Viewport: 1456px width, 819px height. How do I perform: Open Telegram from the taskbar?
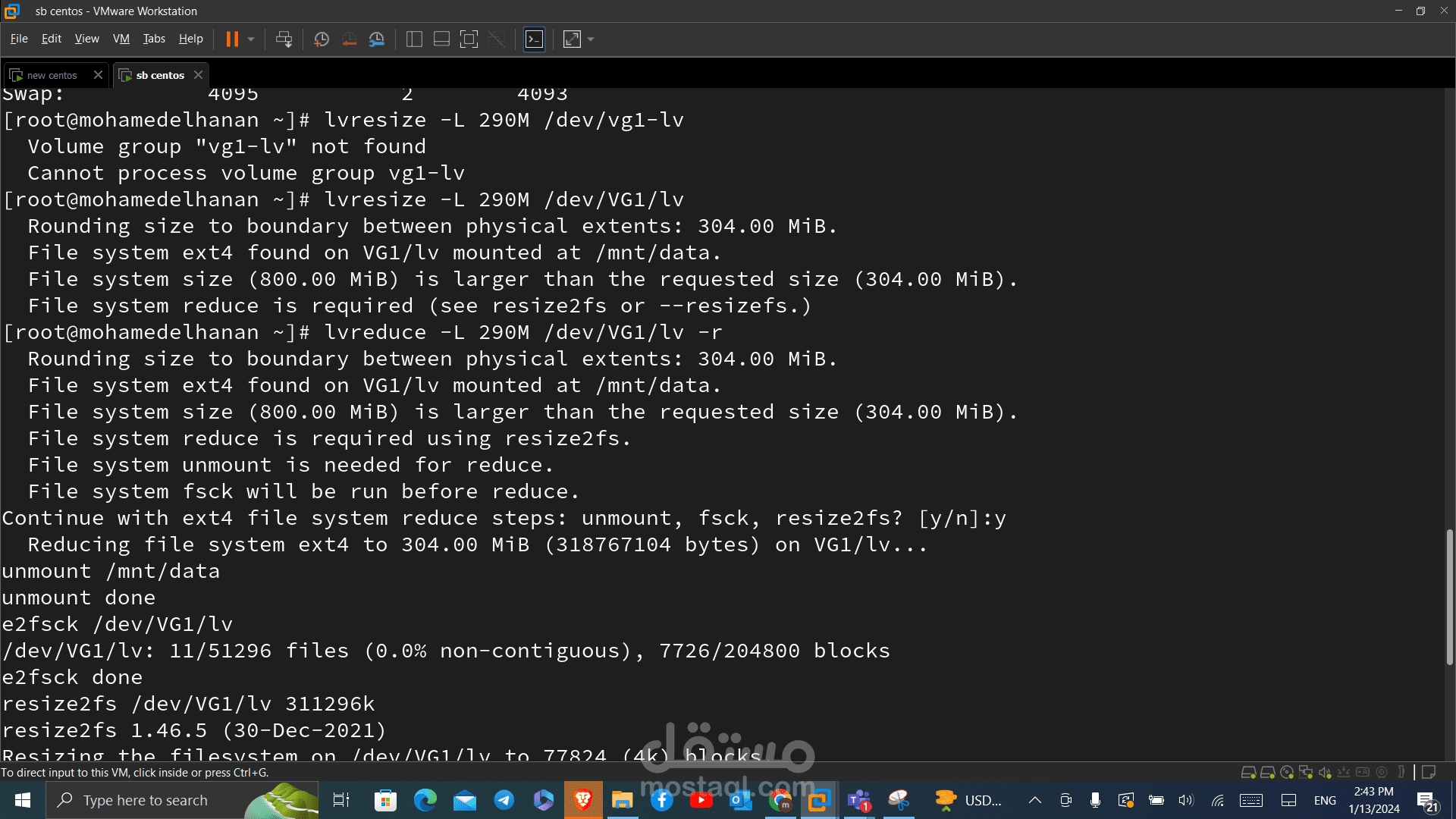pyautogui.click(x=504, y=800)
